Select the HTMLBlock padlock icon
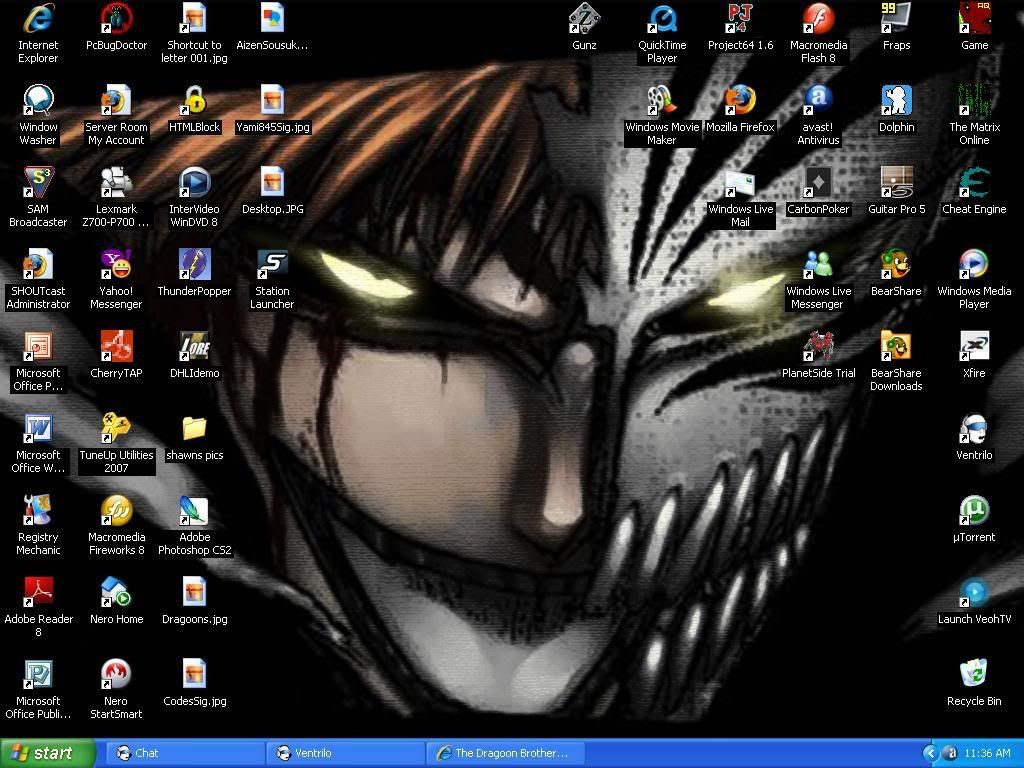Viewport: 1024px width, 768px height. [194, 101]
